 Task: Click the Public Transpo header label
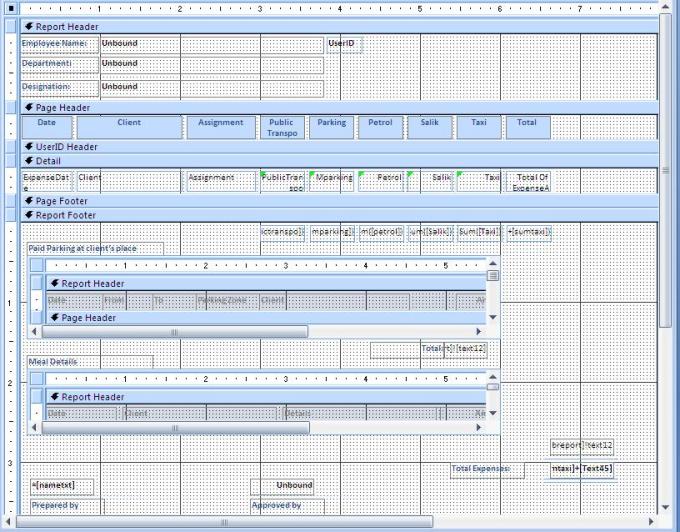pyautogui.click(x=282, y=127)
